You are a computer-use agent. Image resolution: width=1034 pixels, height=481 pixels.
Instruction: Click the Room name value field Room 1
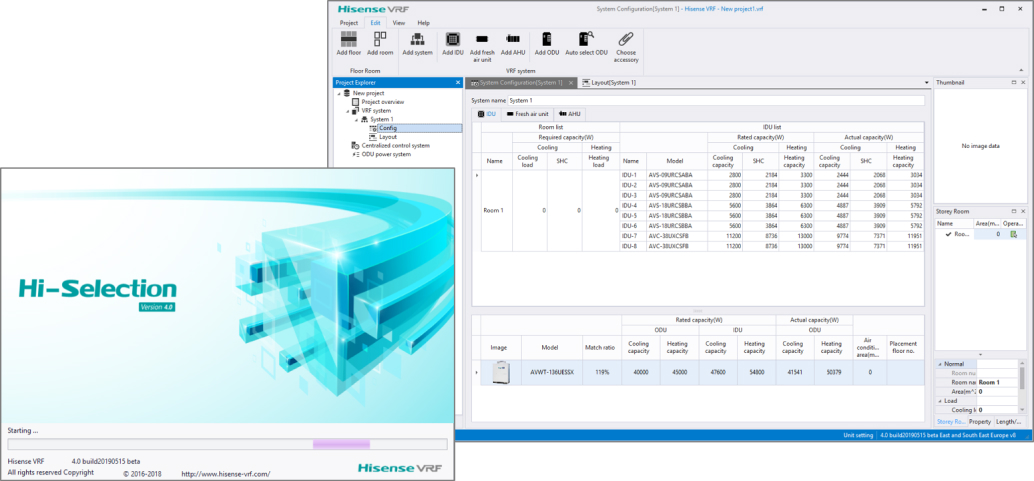[998, 383]
